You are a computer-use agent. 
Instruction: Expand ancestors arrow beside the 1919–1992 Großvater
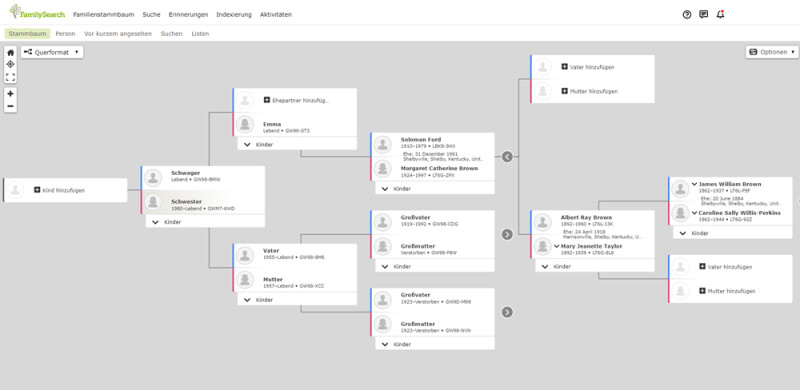[507, 234]
